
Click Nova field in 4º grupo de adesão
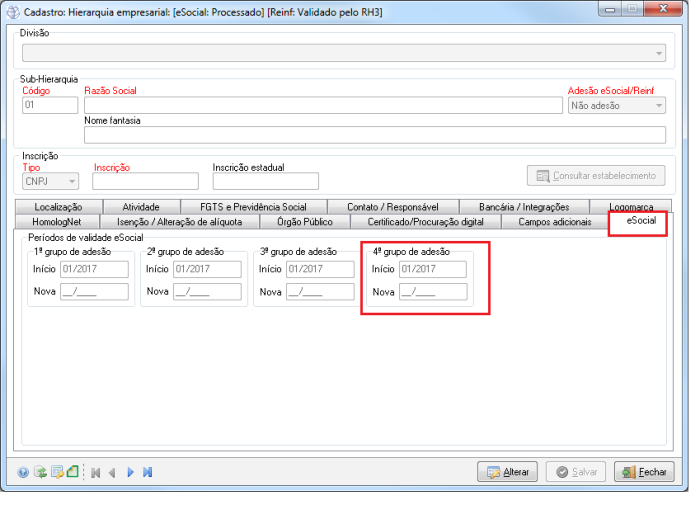click(x=433, y=292)
